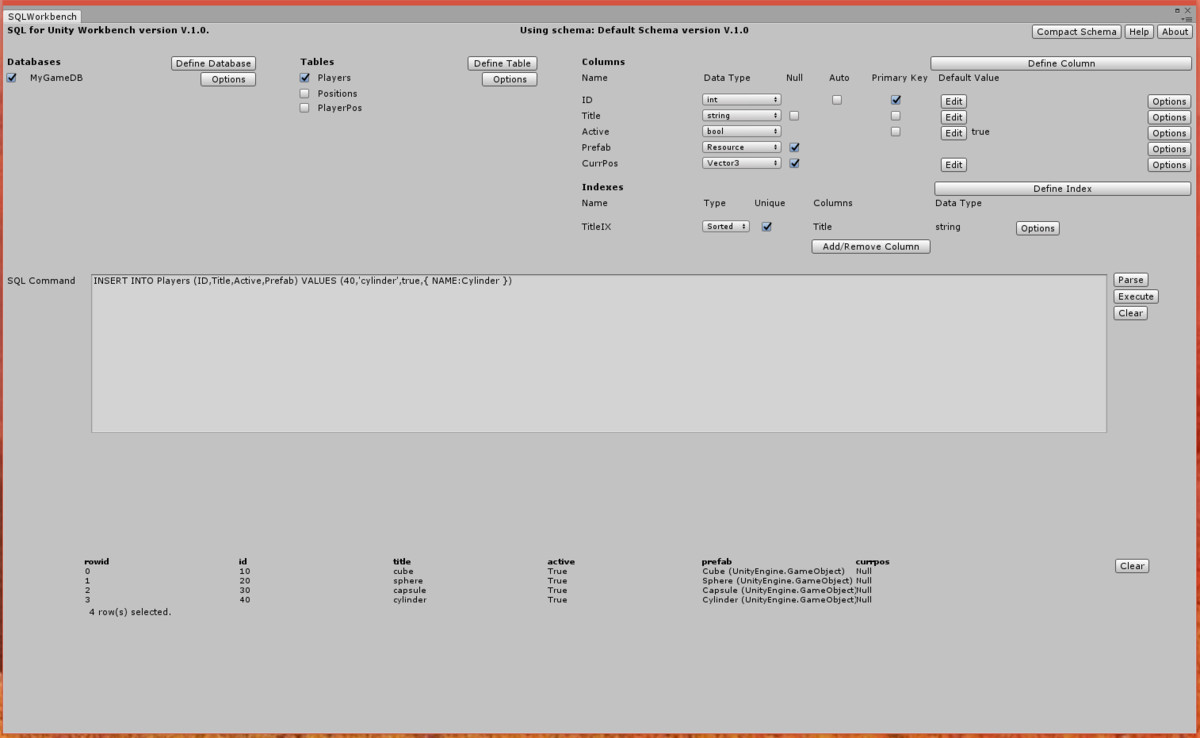Screen dimensions: 1200x738
Task: Select the SQLWorkbench tab
Action: click(43, 17)
